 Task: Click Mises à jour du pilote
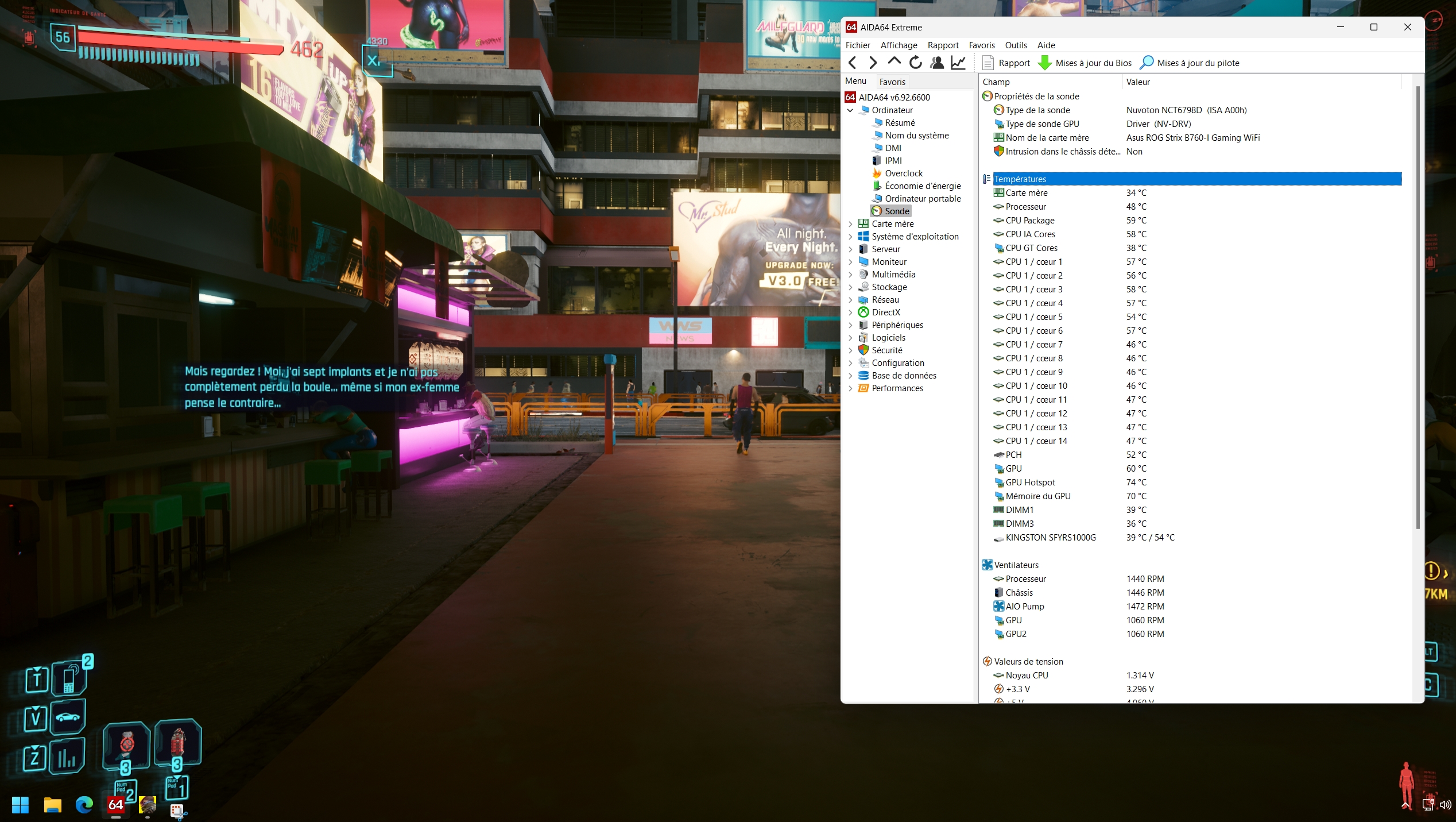tap(1190, 63)
